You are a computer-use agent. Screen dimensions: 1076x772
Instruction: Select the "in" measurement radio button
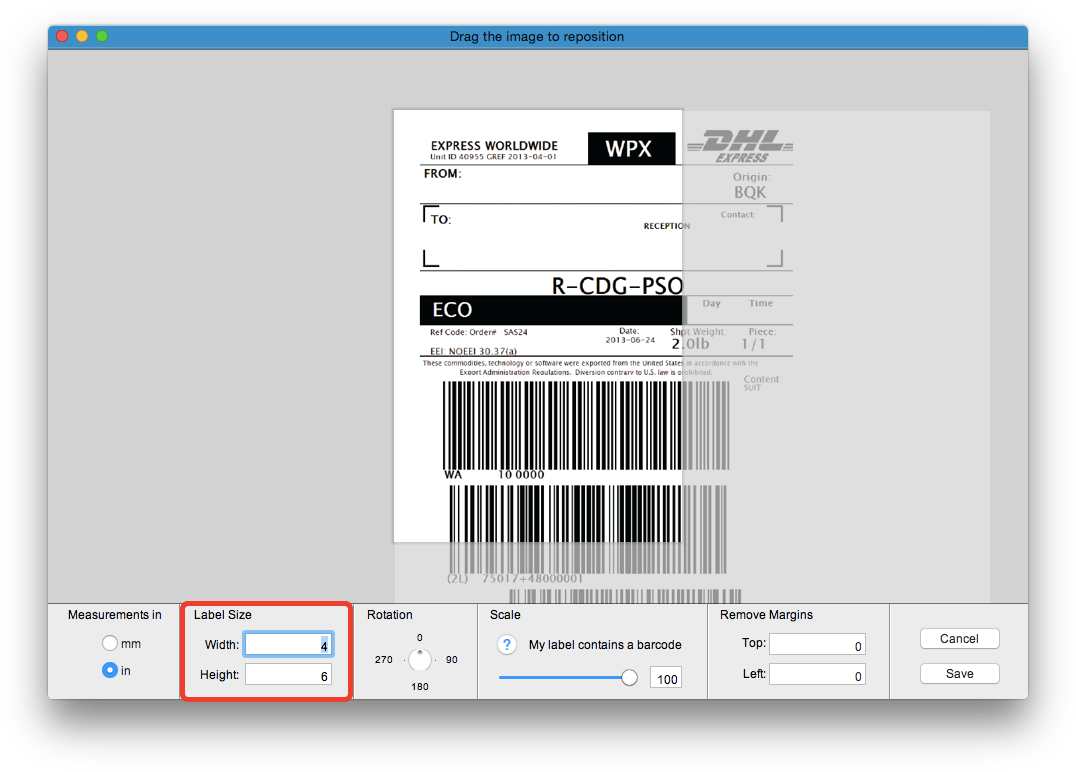(110, 671)
